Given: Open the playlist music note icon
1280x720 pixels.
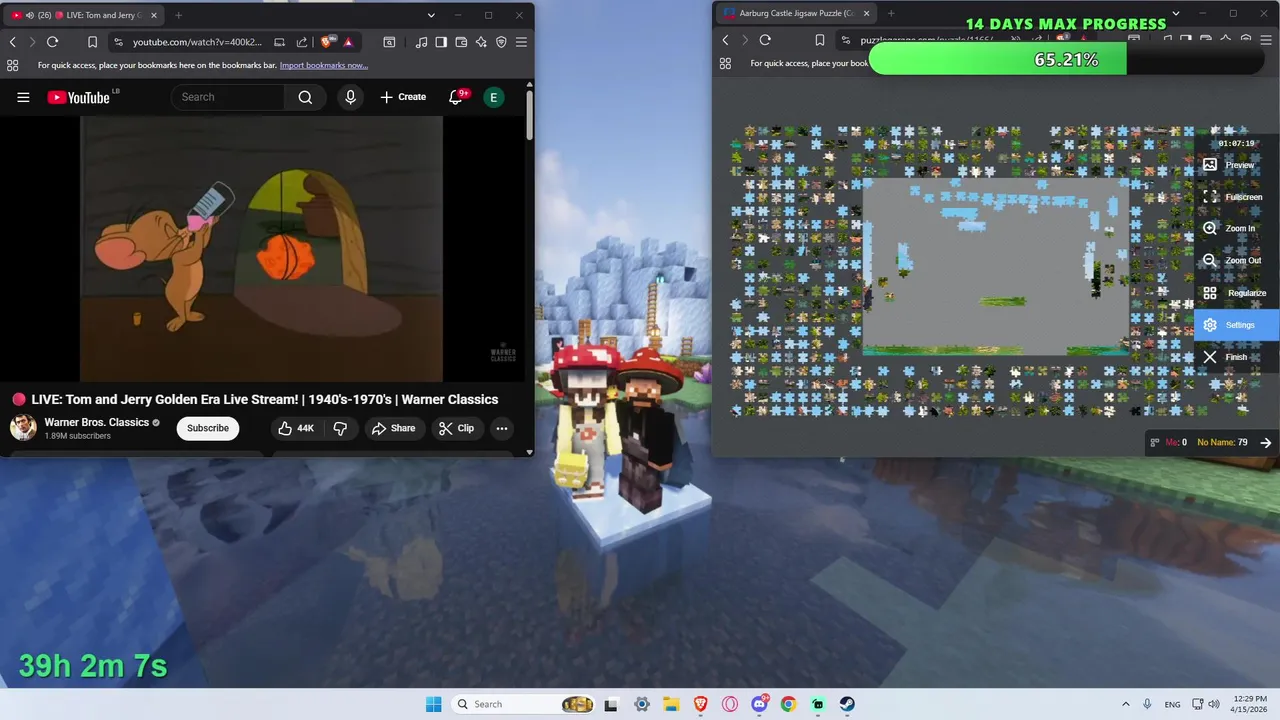Looking at the screenshot, I should coord(421,42).
